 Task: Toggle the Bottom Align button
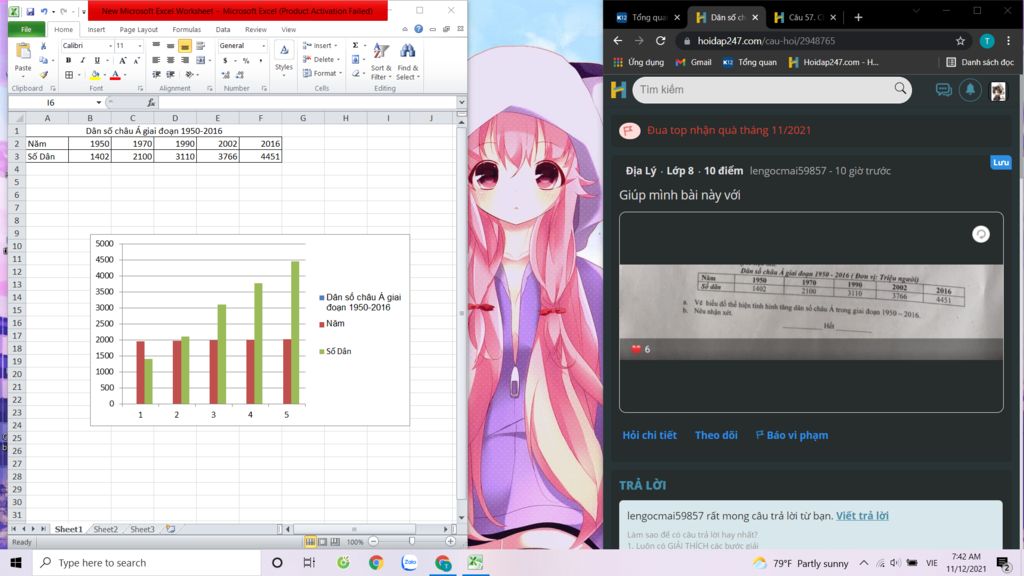185,46
